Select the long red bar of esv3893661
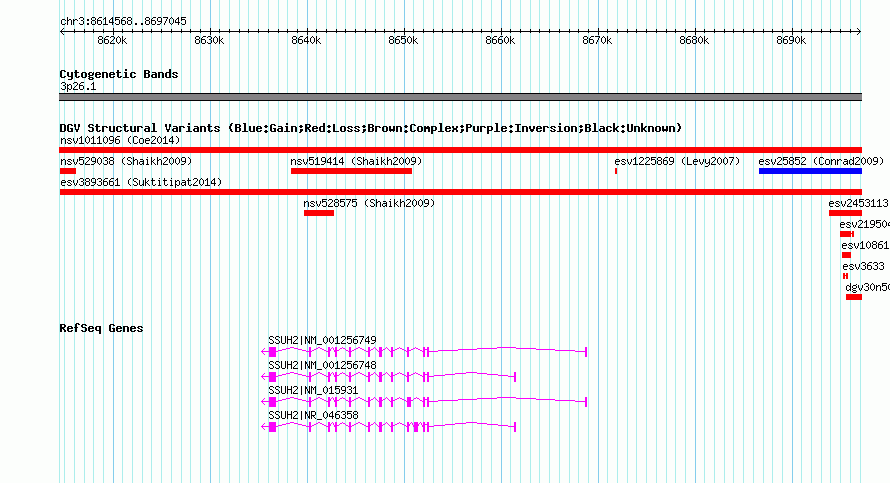The height and width of the screenshot is (483, 890). click(x=460, y=192)
